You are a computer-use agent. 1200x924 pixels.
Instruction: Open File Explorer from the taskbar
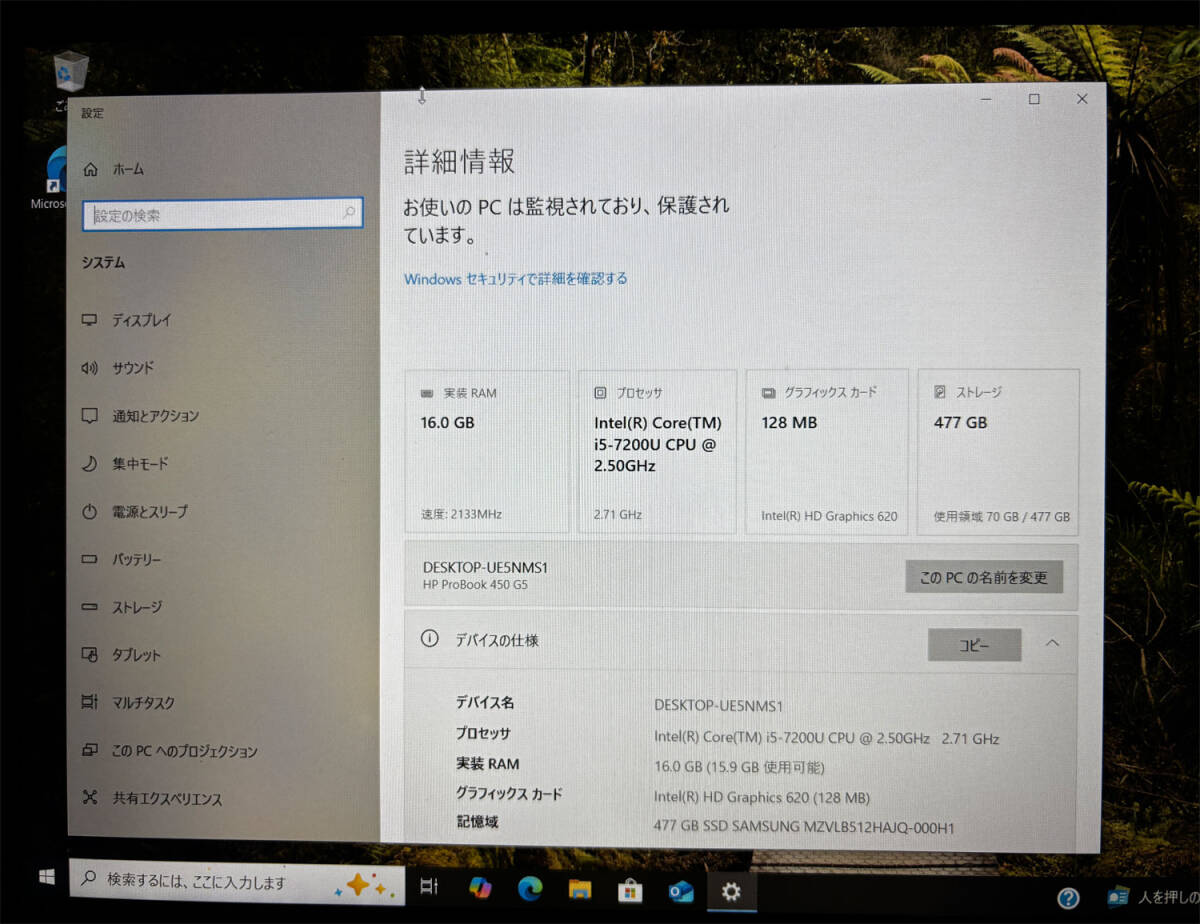click(x=580, y=889)
